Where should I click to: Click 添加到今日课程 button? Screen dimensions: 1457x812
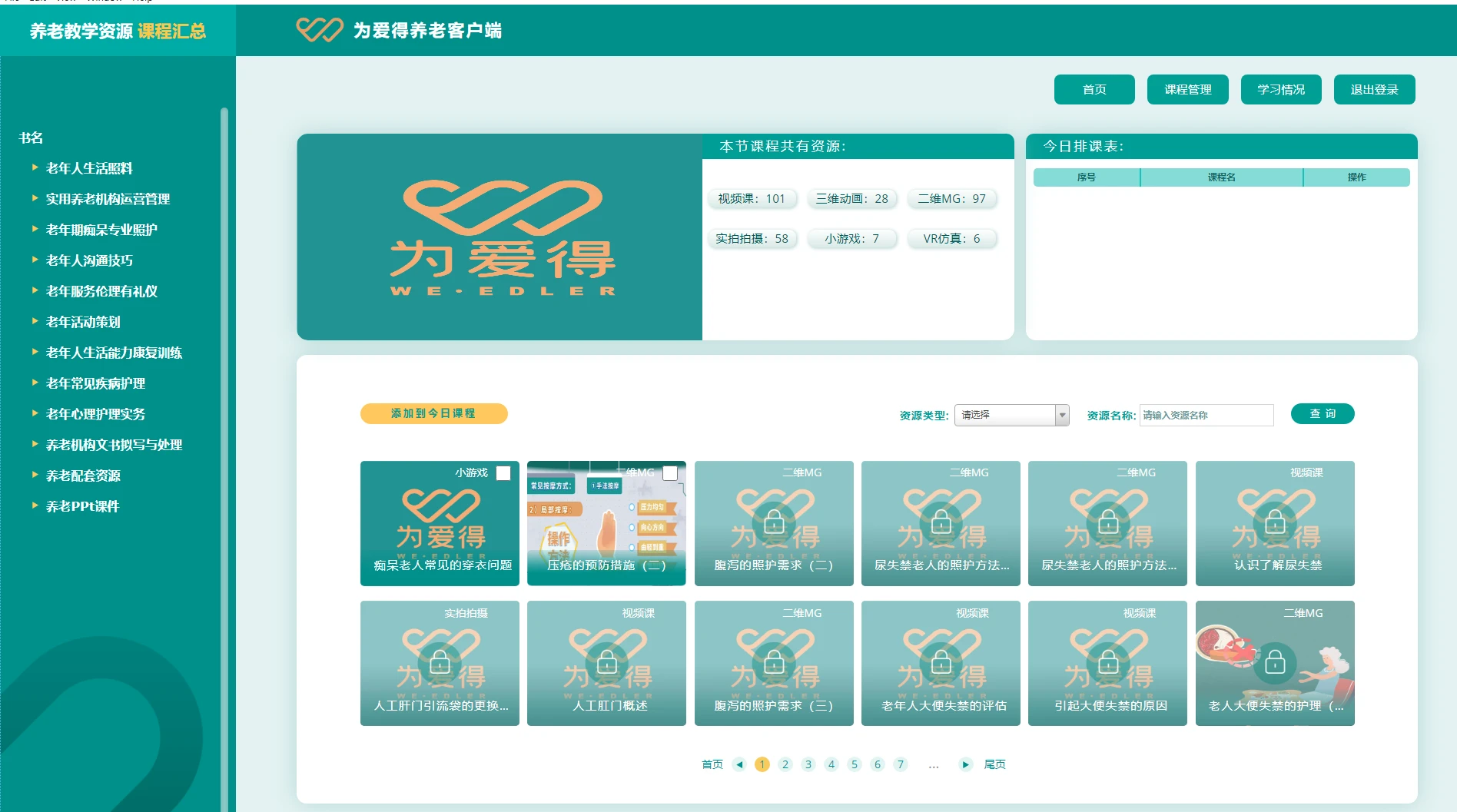pos(433,413)
